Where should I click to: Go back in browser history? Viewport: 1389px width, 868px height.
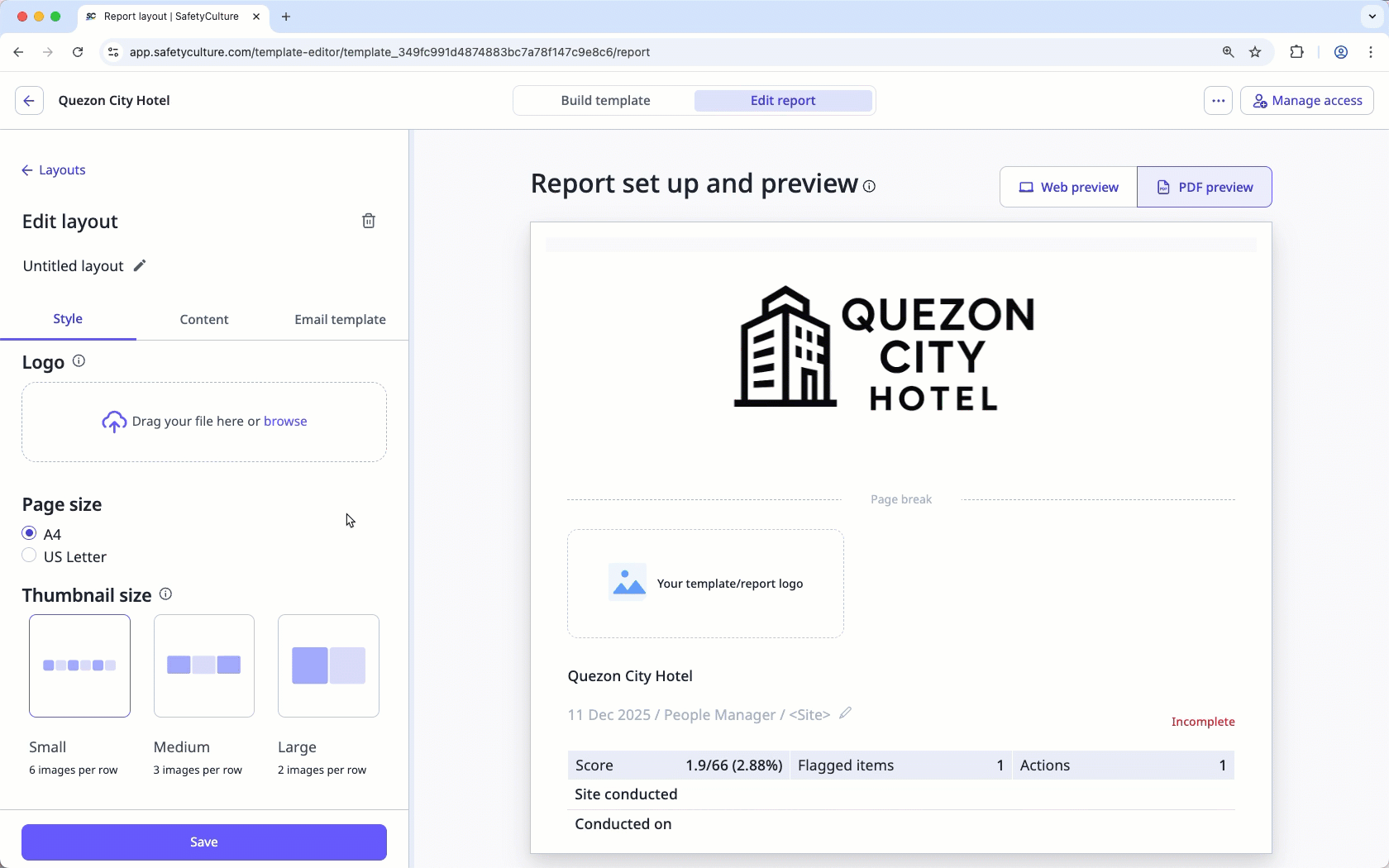click(18, 52)
